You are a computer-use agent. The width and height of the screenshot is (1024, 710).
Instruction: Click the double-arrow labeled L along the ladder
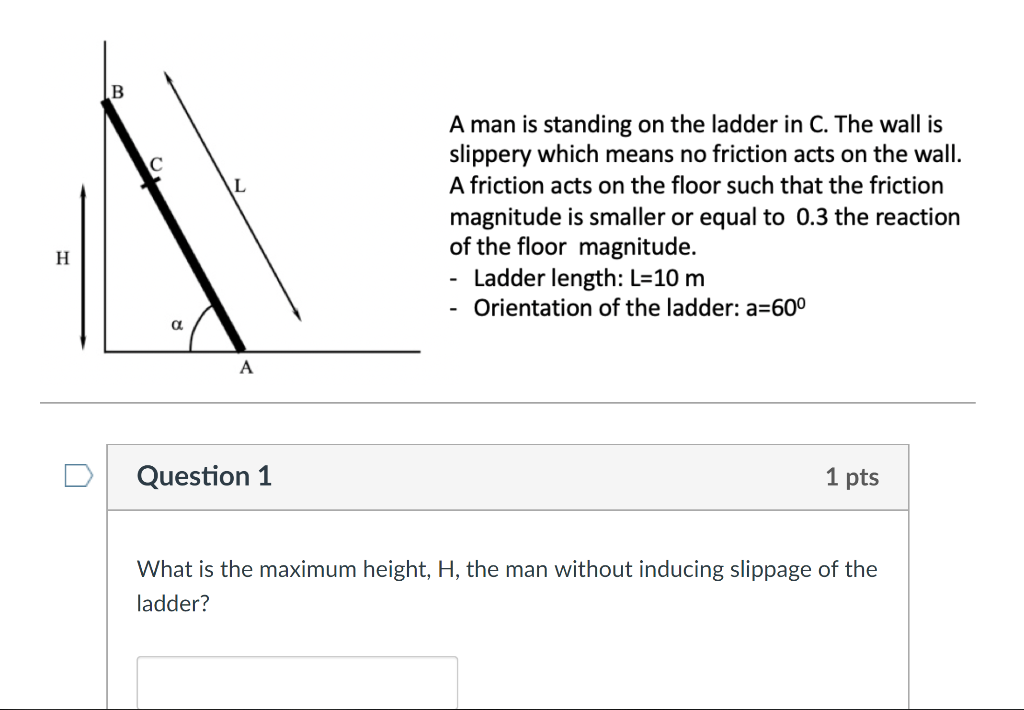coord(235,190)
